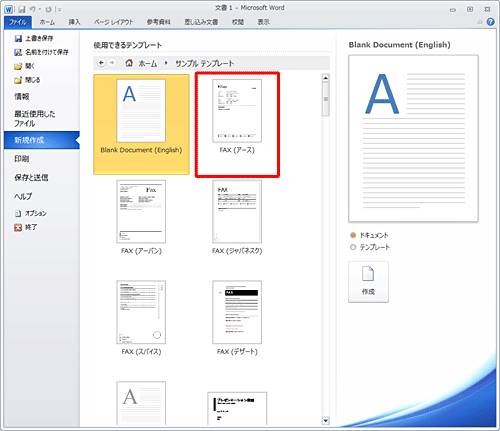Go back with the template navigation arrow

pyautogui.click(x=101, y=63)
